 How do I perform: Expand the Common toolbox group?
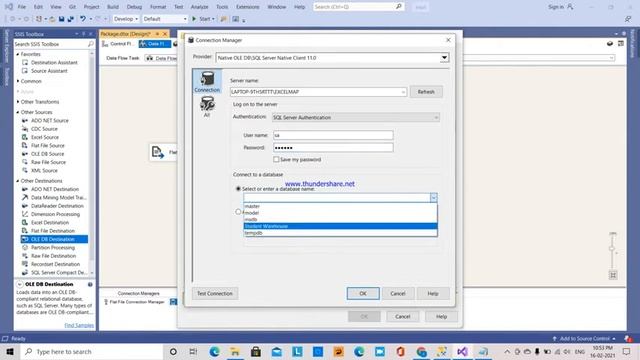point(18,81)
